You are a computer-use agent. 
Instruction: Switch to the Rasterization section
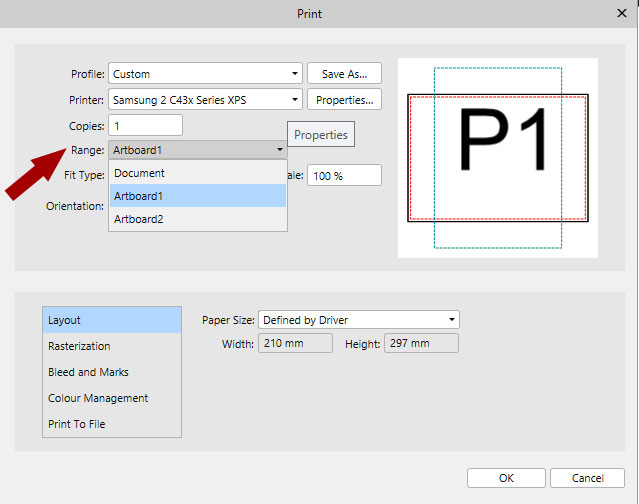coord(112,346)
